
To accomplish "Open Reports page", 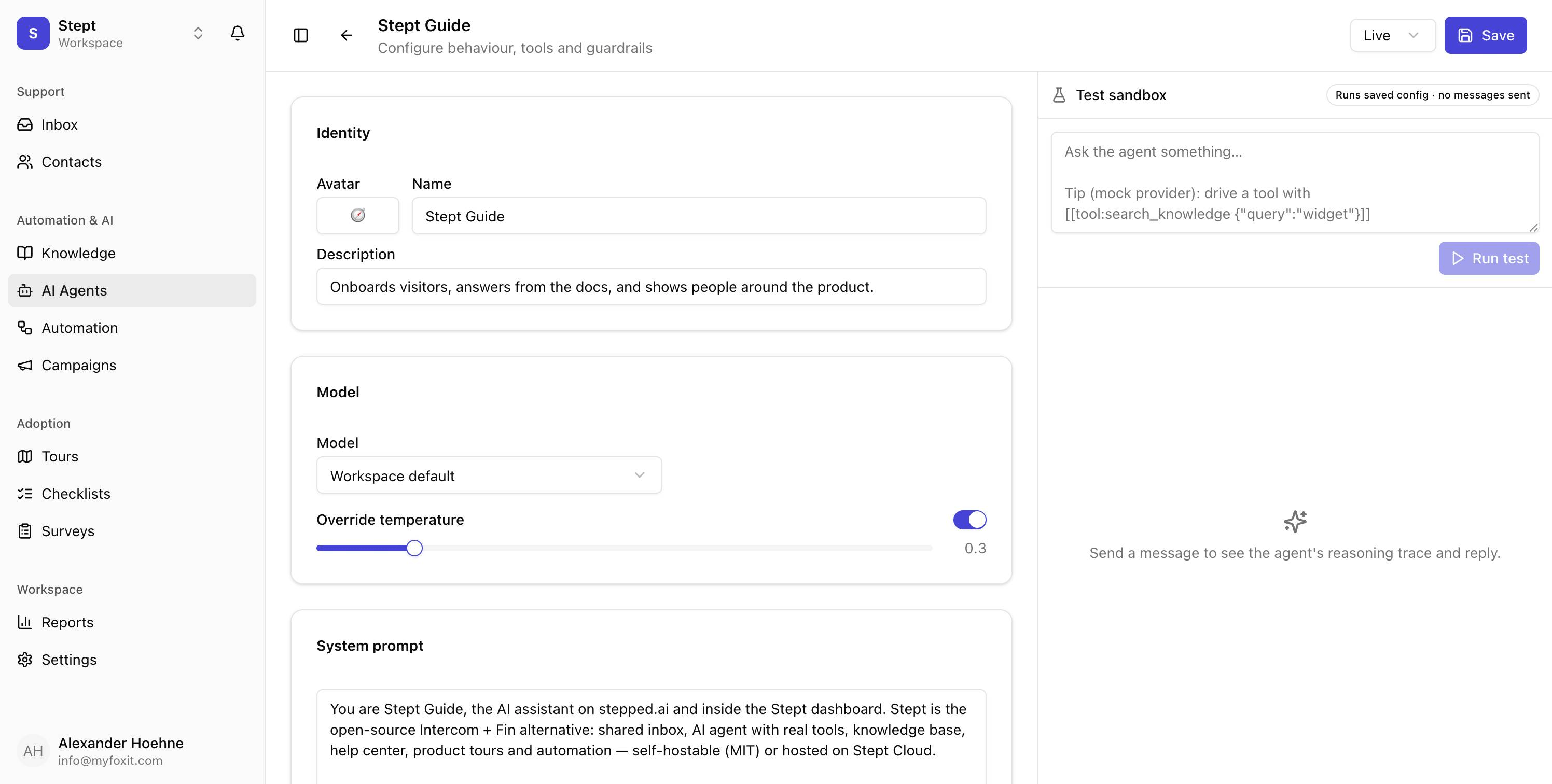I will click(132, 622).
